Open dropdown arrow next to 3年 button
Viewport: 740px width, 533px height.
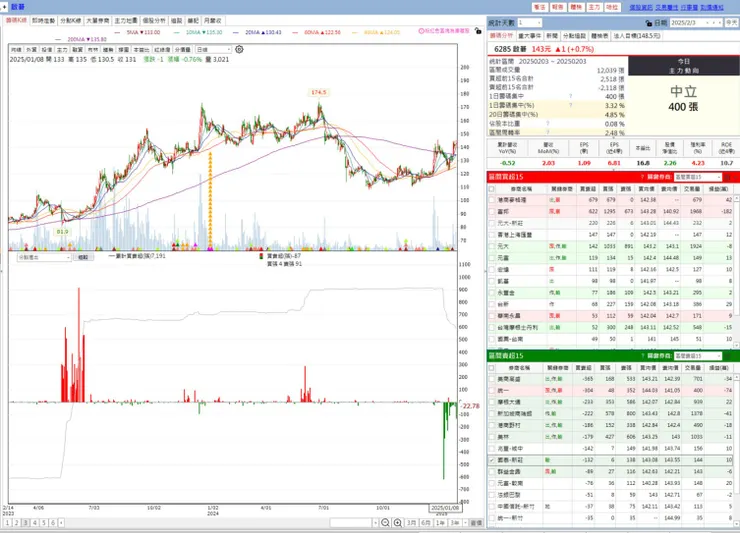466,523
